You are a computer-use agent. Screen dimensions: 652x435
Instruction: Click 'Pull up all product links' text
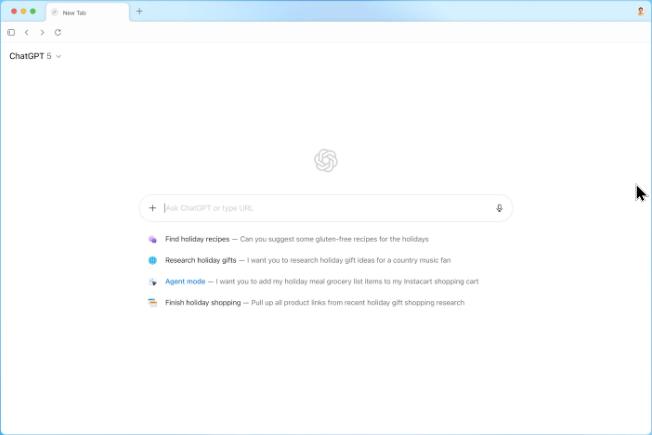(289, 303)
